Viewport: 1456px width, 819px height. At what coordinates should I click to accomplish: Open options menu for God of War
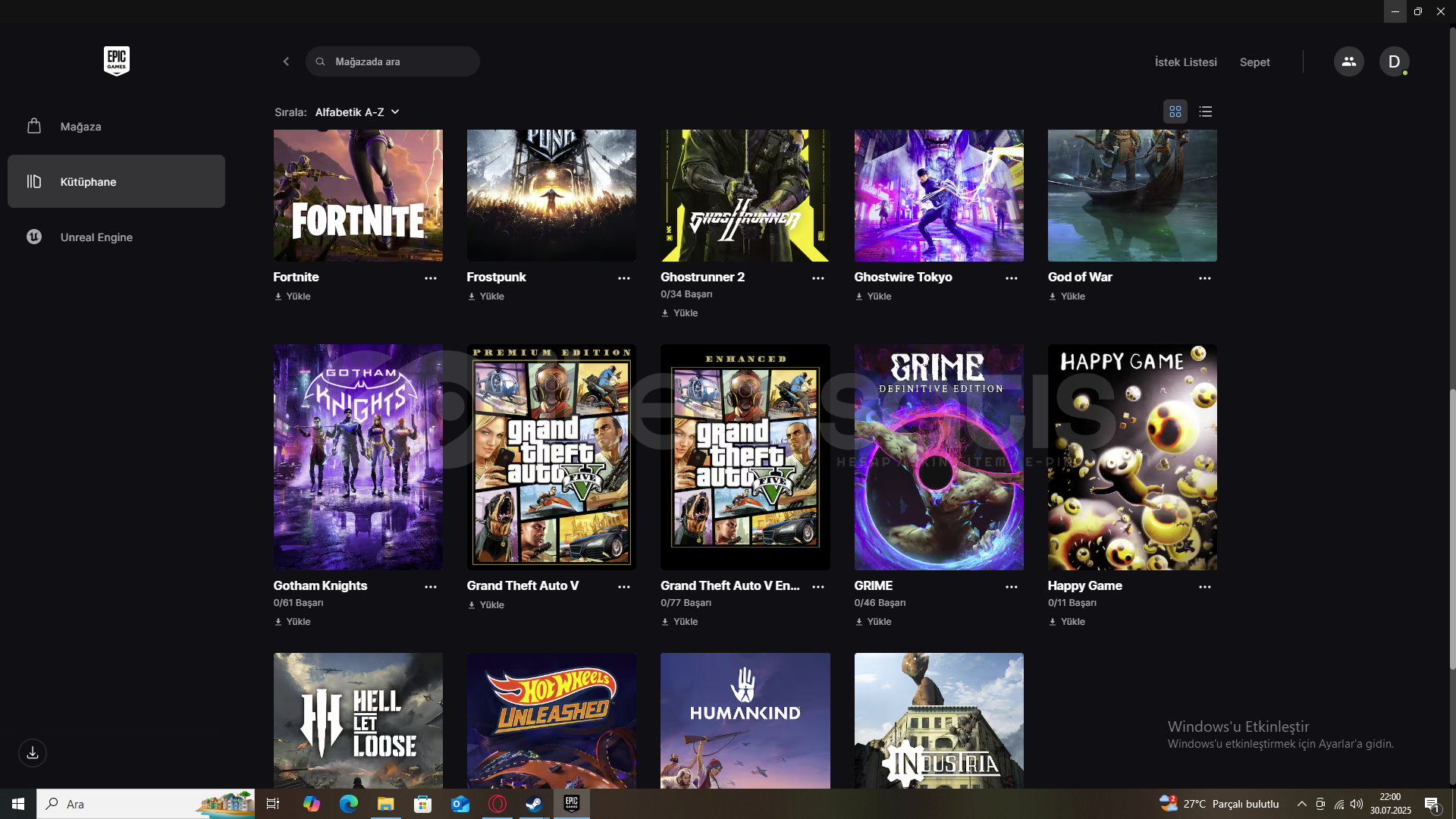pyautogui.click(x=1205, y=278)
